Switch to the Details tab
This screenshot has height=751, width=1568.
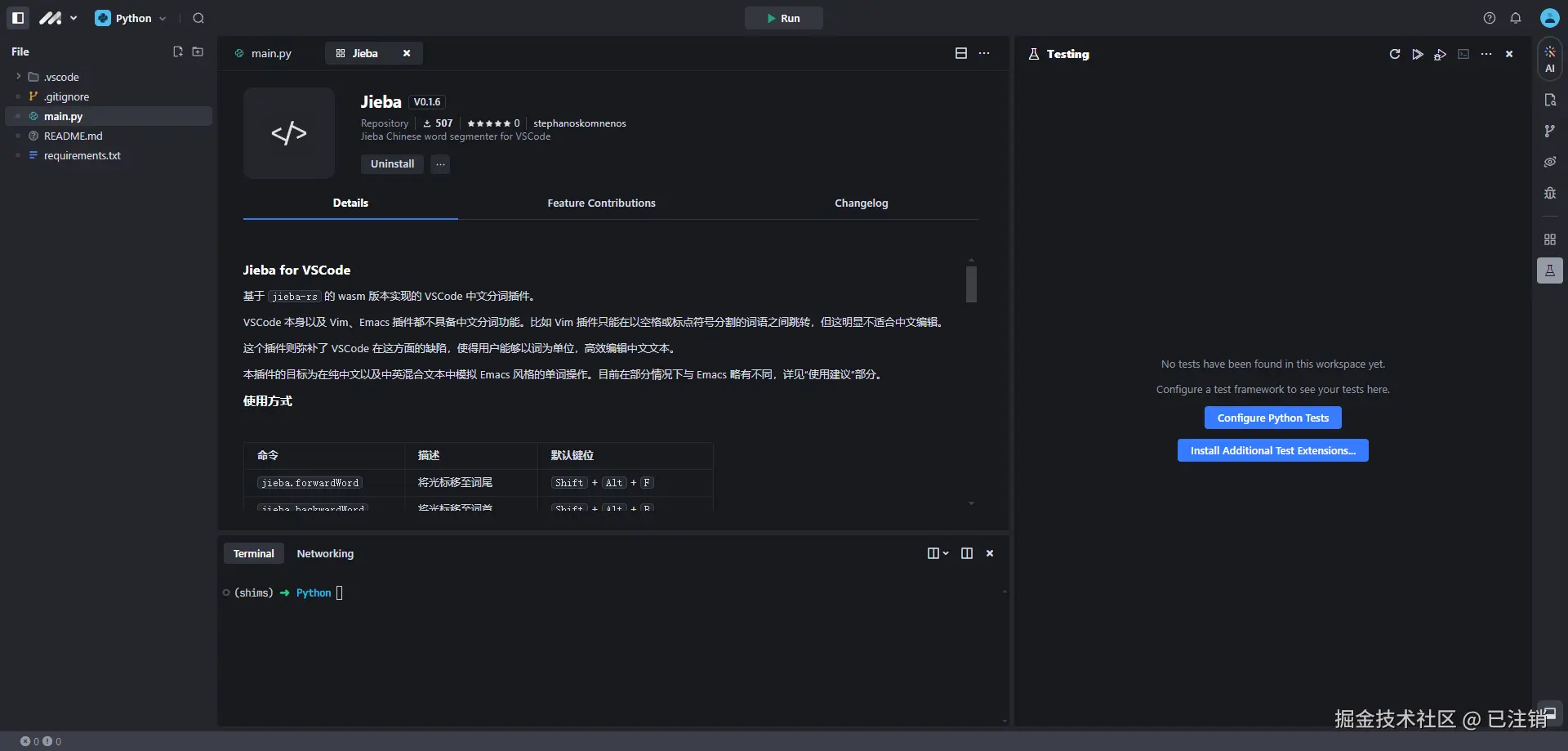[x=350, y=203]
